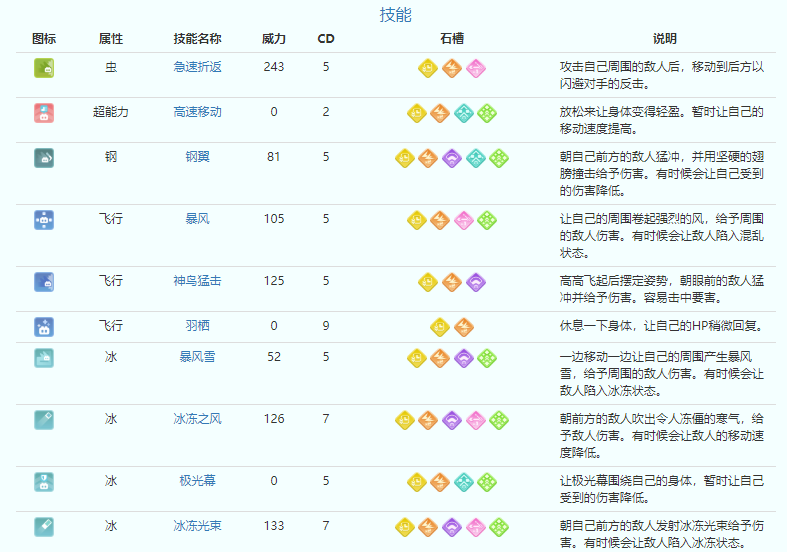
Task: Click the 技能名称 column header
Action: tap(197, 39)
